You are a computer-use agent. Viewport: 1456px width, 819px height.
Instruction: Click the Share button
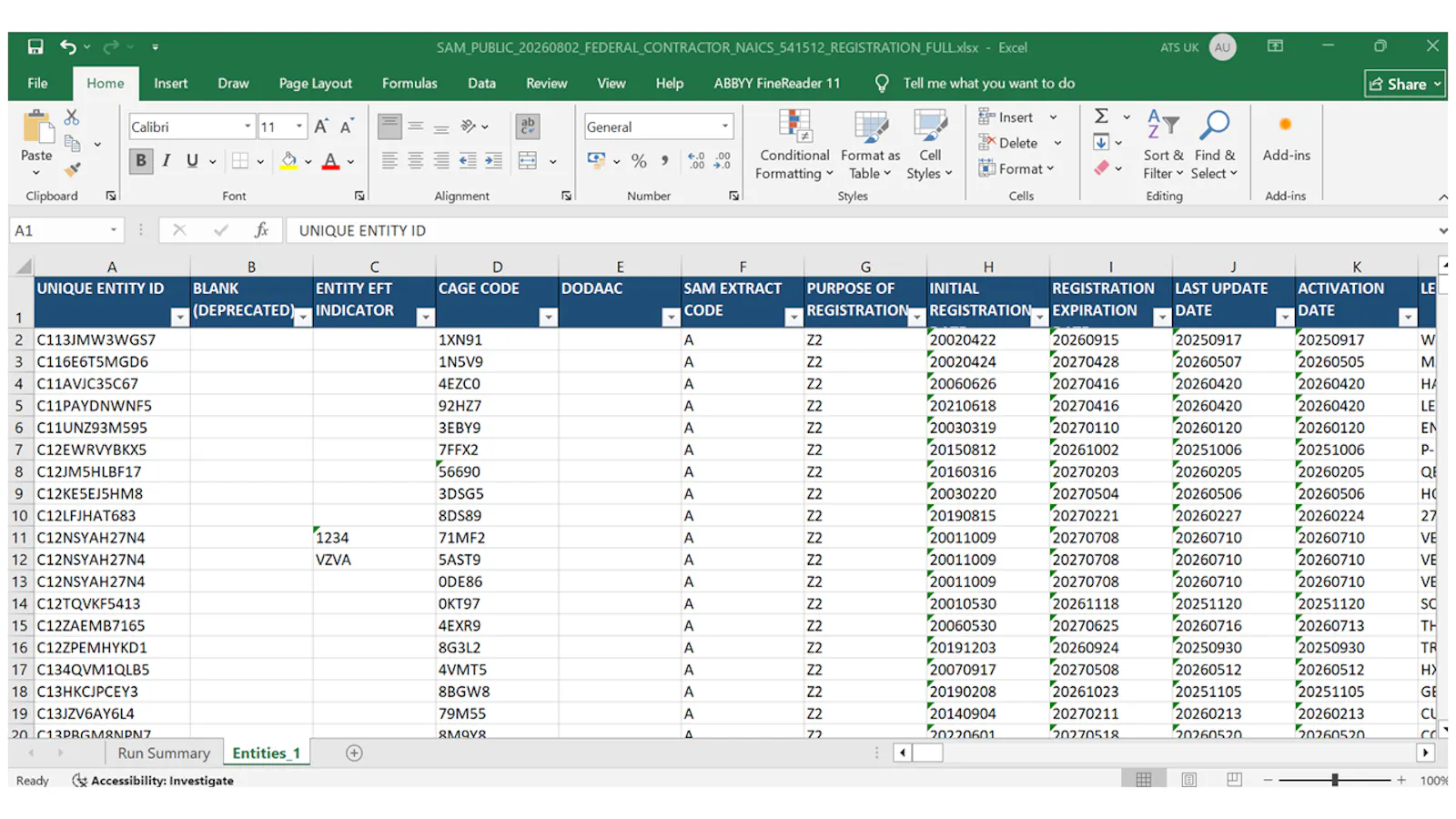tap(1406, 84)
